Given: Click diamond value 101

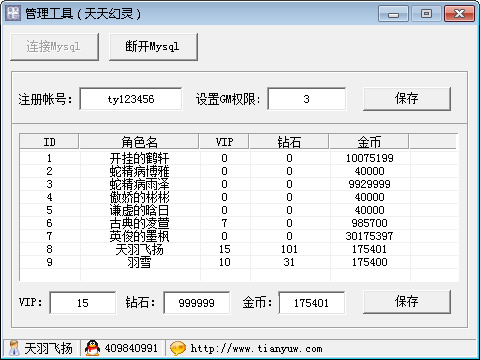Looking at the screenshot, I should click(x=289, y=249).
